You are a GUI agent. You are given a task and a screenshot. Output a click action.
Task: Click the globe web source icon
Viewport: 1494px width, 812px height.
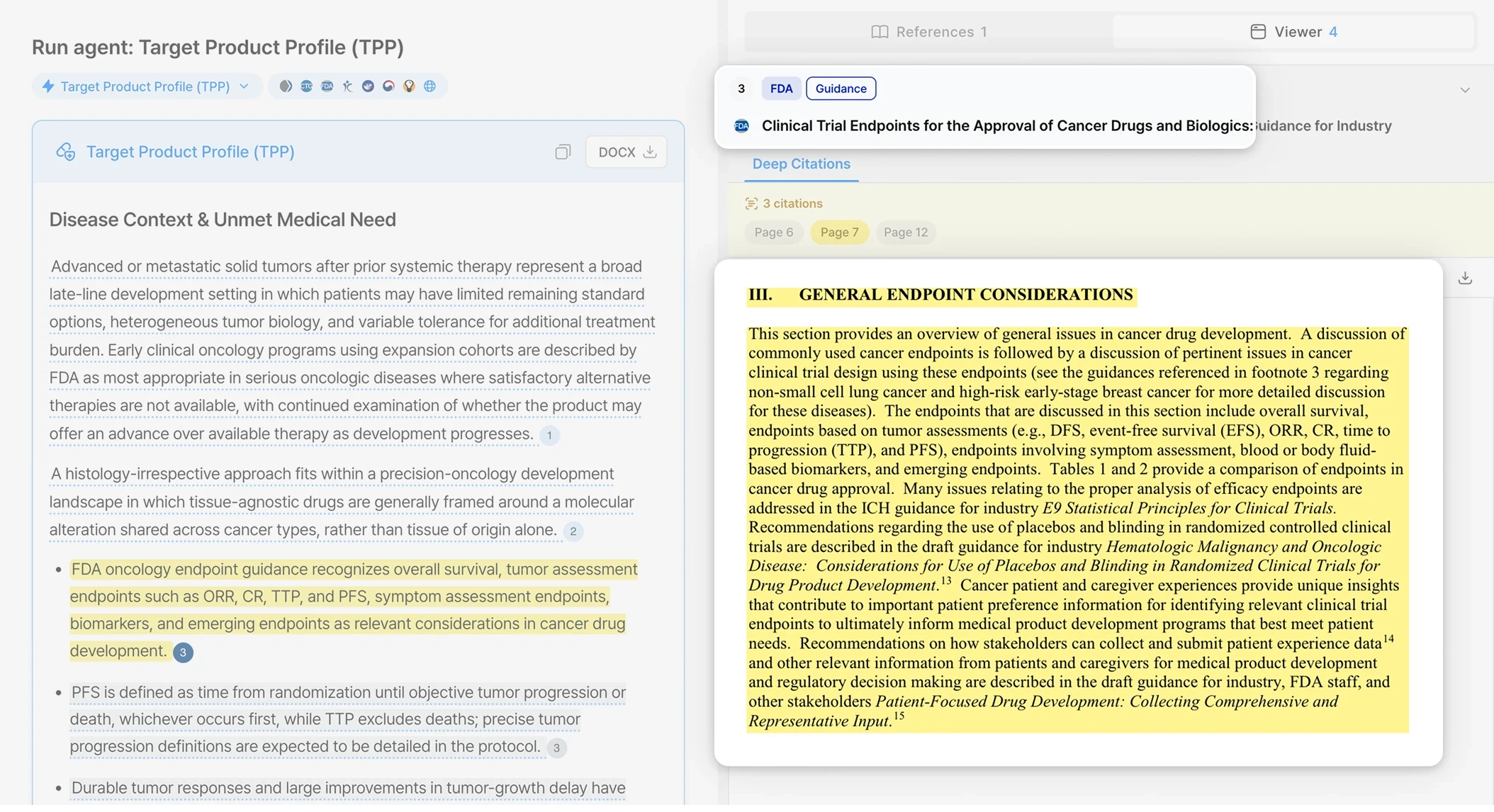point(429,86)
